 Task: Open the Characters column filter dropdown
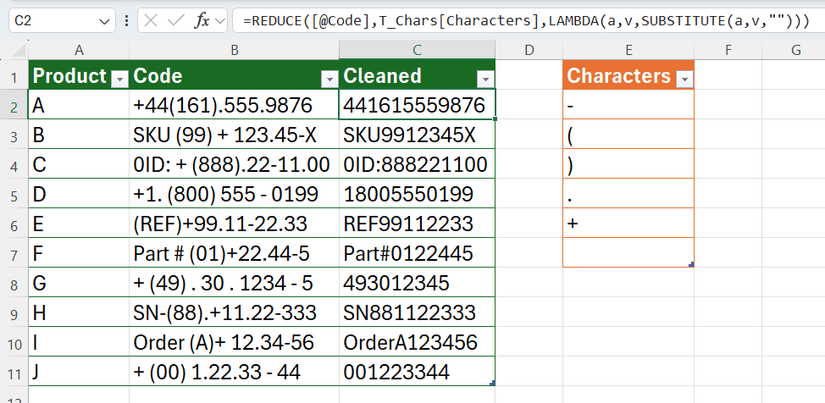685,79
